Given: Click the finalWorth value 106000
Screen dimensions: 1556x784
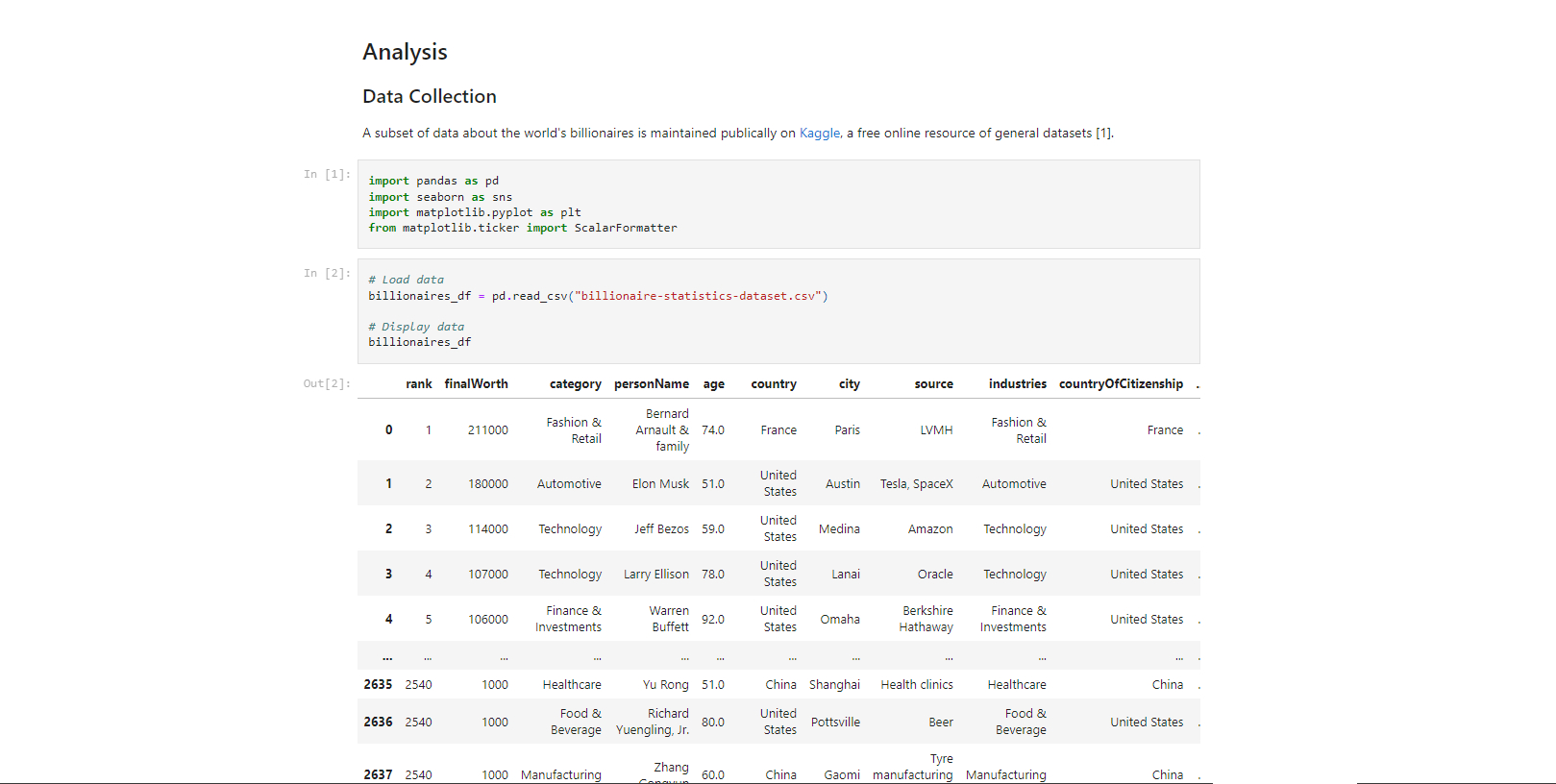Looking at the screenshot, I should coord(488,620).
